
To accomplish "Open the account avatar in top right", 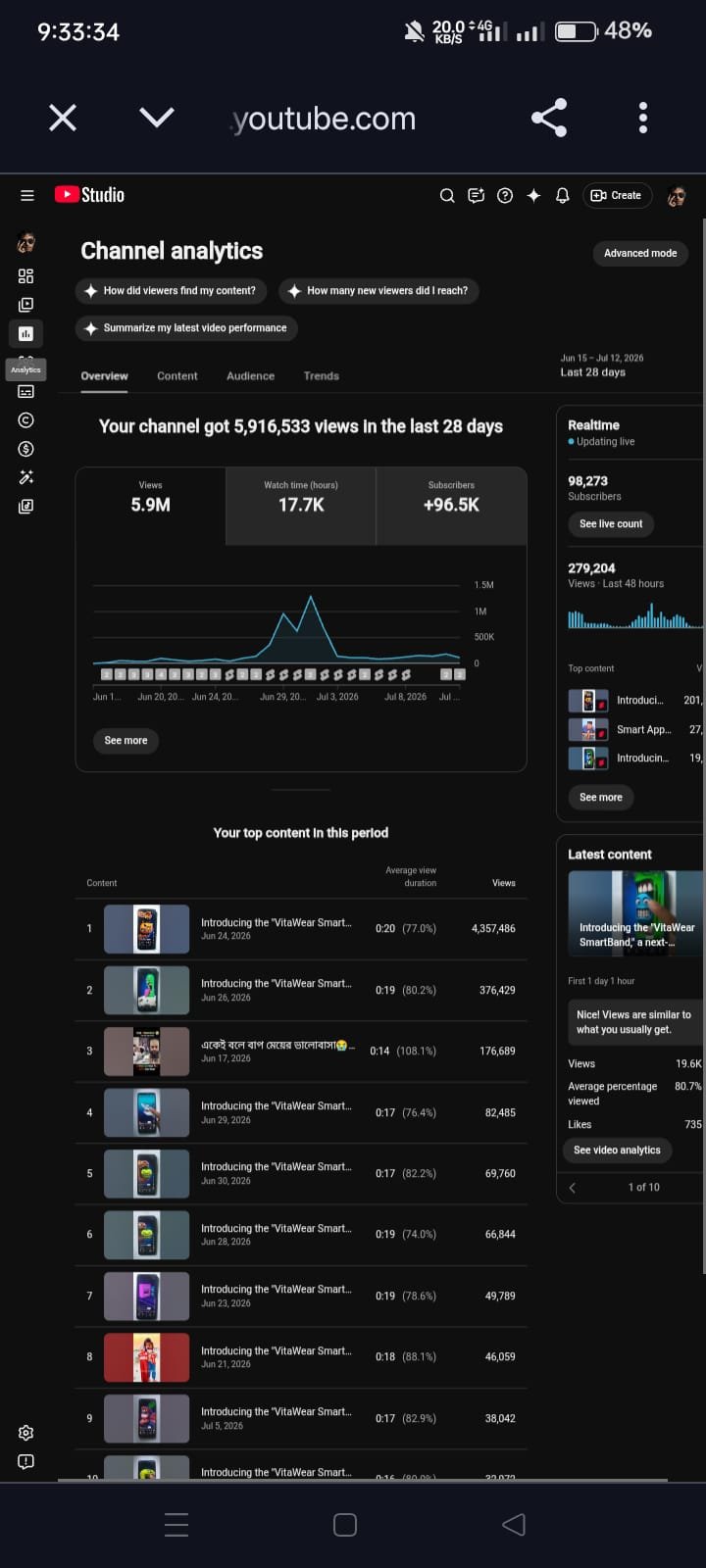I will (677, 196).
